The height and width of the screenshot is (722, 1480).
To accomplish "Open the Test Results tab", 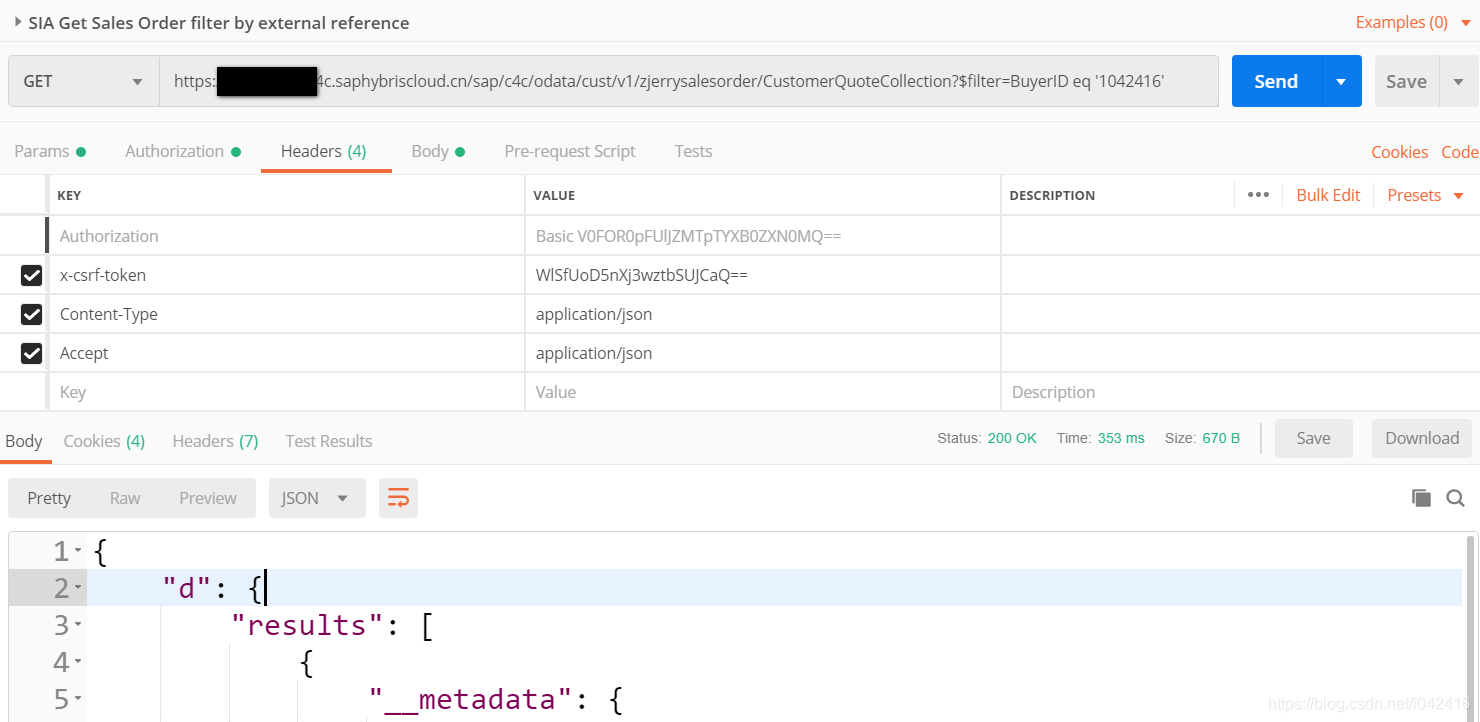I will click(329, 441).
